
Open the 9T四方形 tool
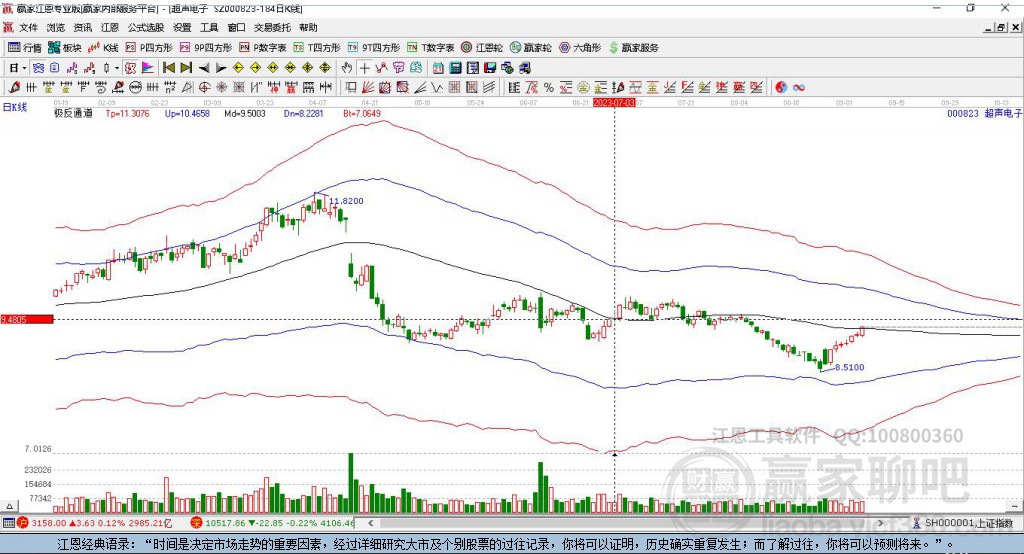click(374, 48)
